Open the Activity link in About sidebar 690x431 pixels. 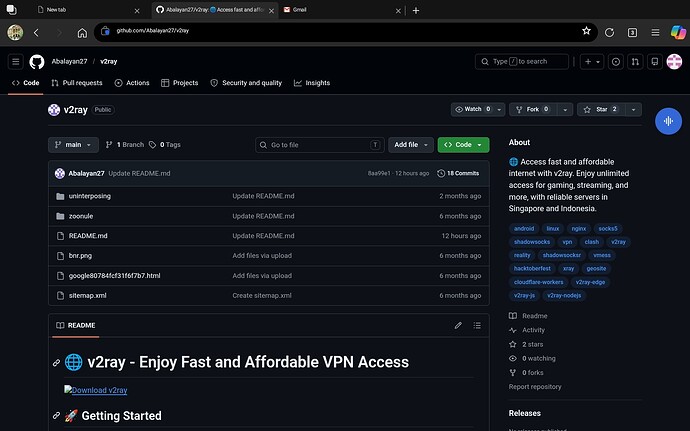coord(533,330)
